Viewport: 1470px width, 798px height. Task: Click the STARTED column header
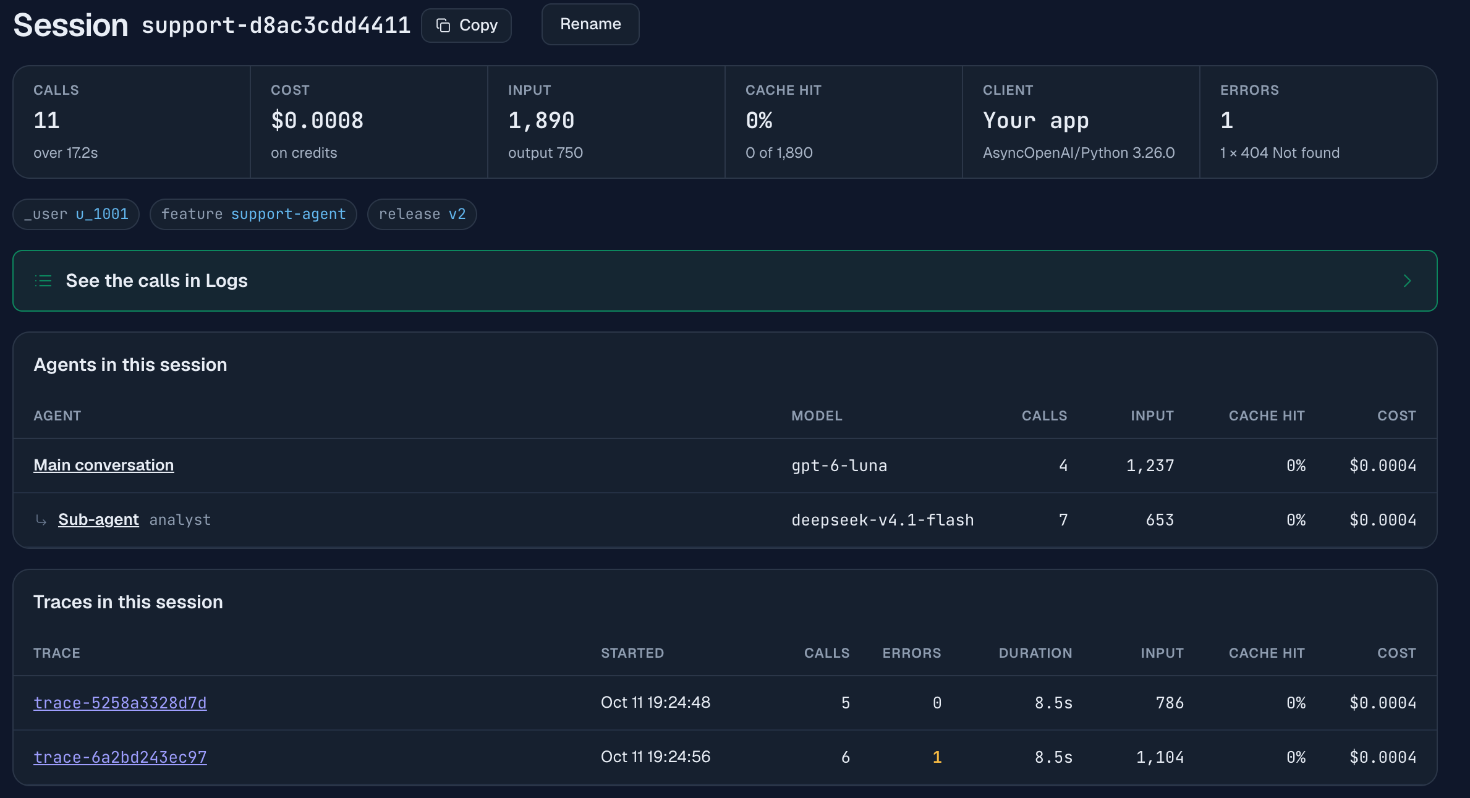click(x=632, y=653)
